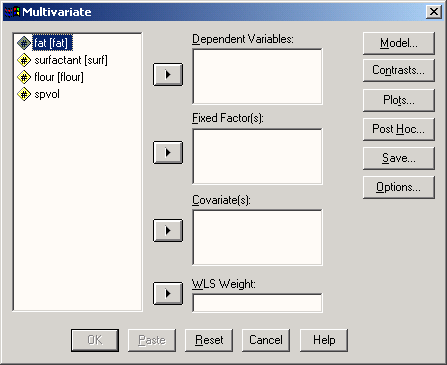Image resolution: width=447 pixels, height=365 pixels.
Task: Move variable to Fixed Factor(s) with arrow
Action: (x=168, y=152)
